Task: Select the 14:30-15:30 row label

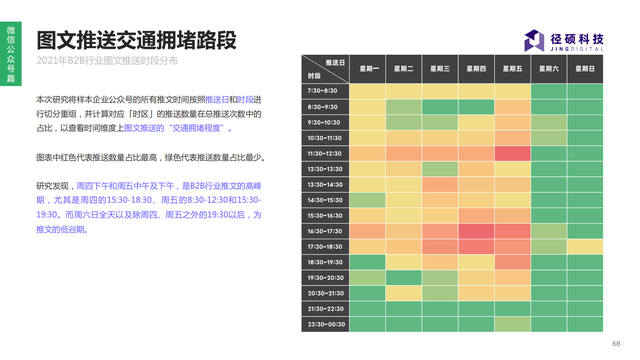Action: pyautogui.click(x=325, y=200)
